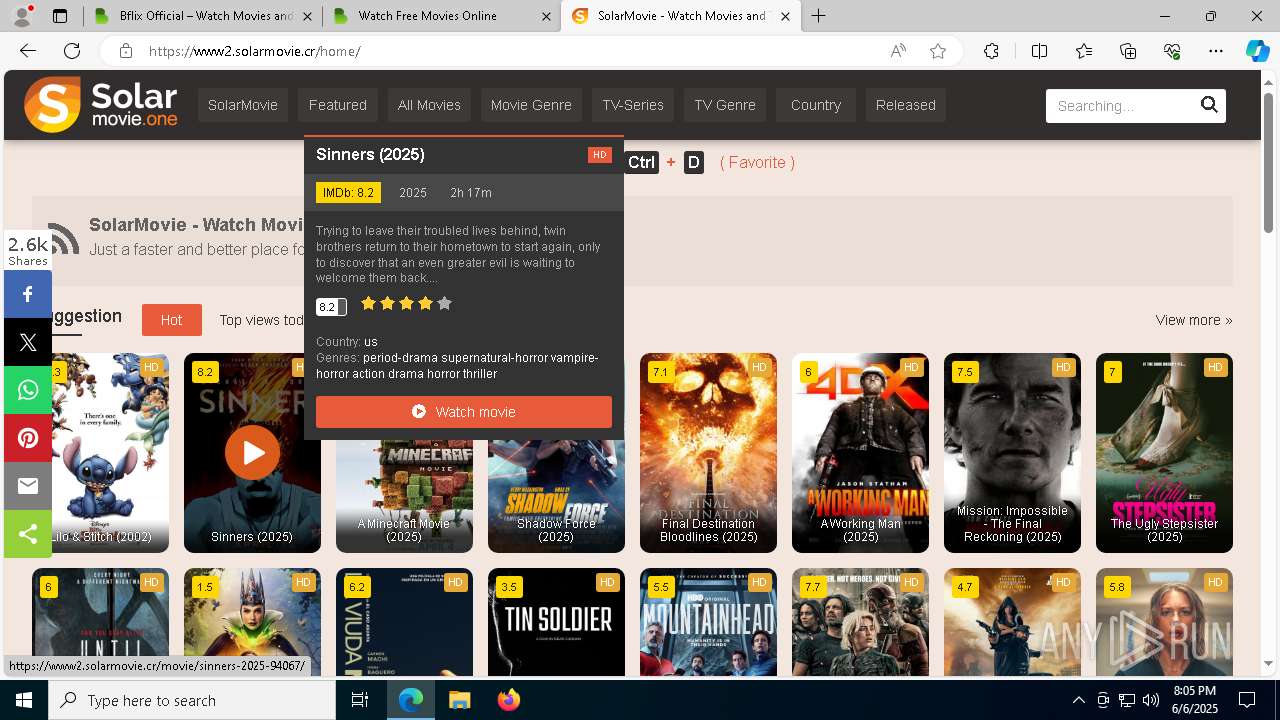Open Mission: Impossible Final Reckoning poster

point(1012,453)
